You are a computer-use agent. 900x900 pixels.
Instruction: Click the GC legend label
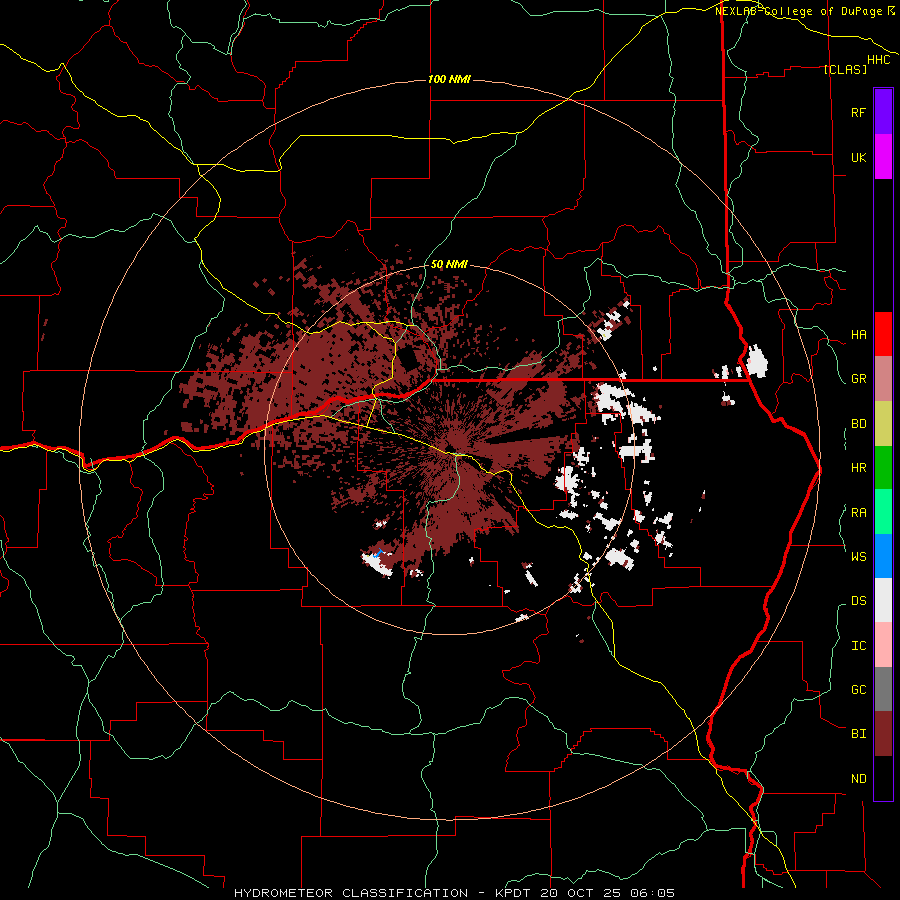coord(858,690)
